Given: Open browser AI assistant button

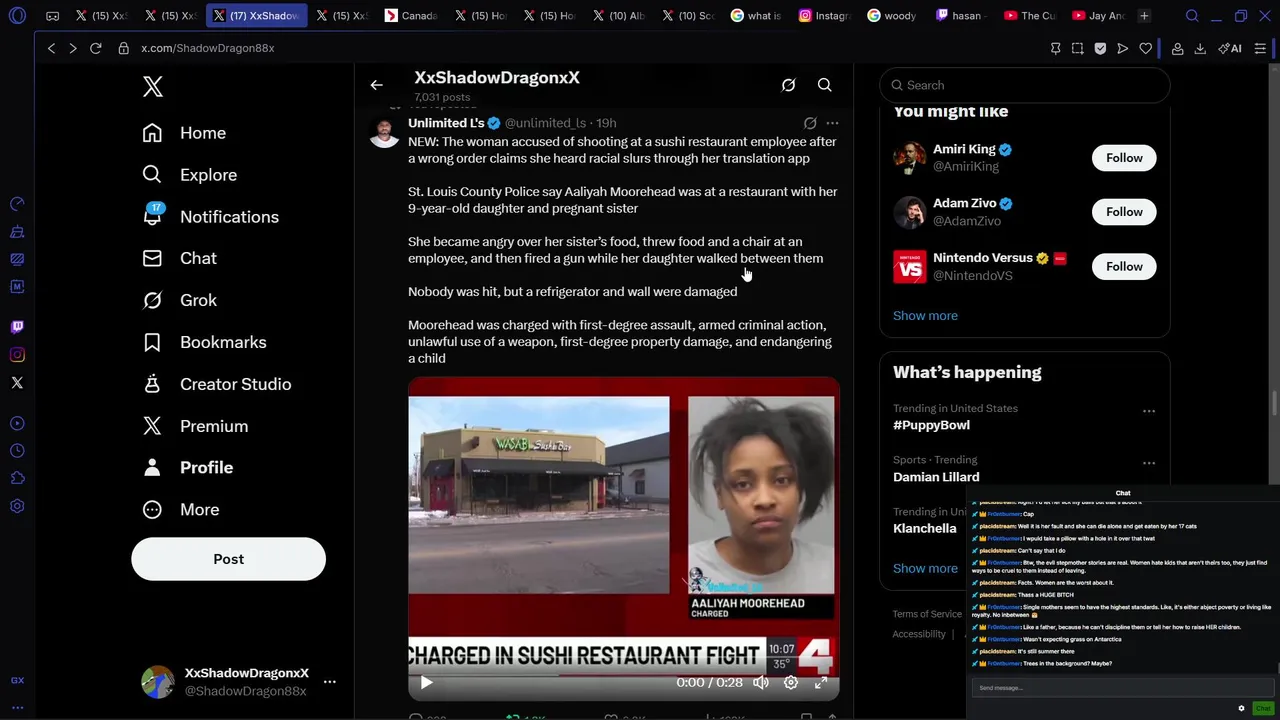Looking at the screenshot, I should 1231,48.
